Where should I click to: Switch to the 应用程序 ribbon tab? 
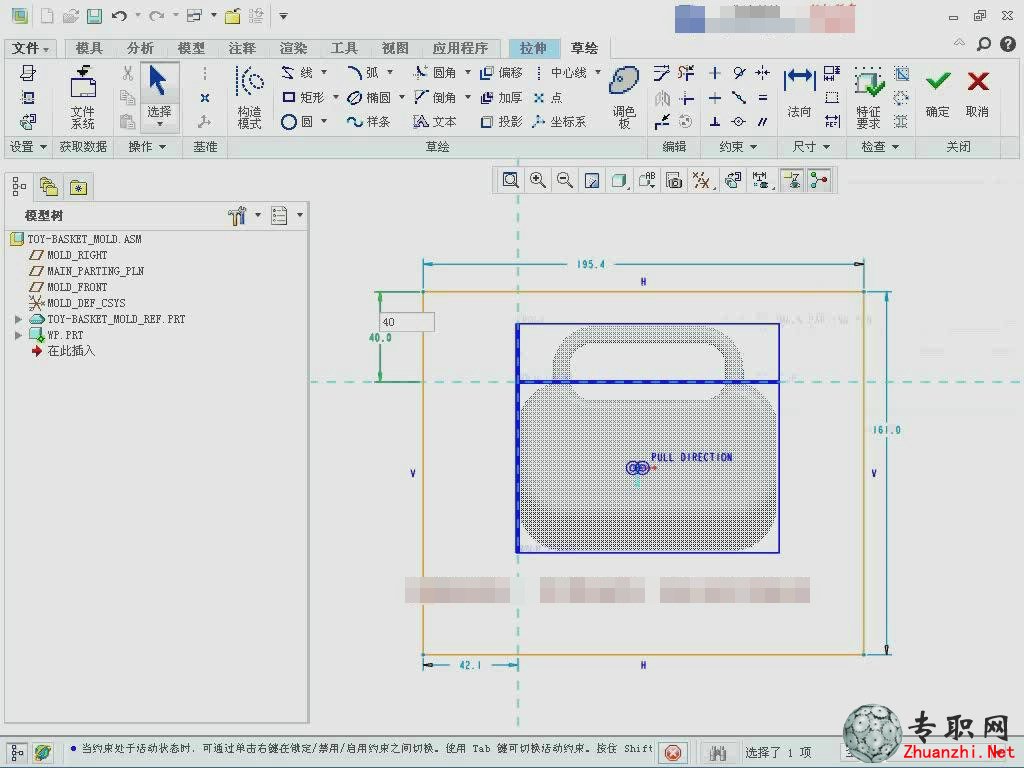460,48
